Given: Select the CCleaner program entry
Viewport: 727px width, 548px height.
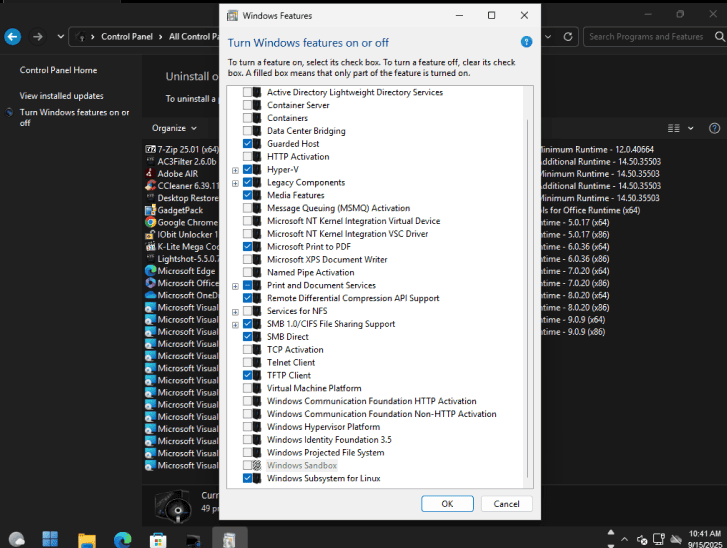Looking at the screenshot, I should [x=182, y=185].
